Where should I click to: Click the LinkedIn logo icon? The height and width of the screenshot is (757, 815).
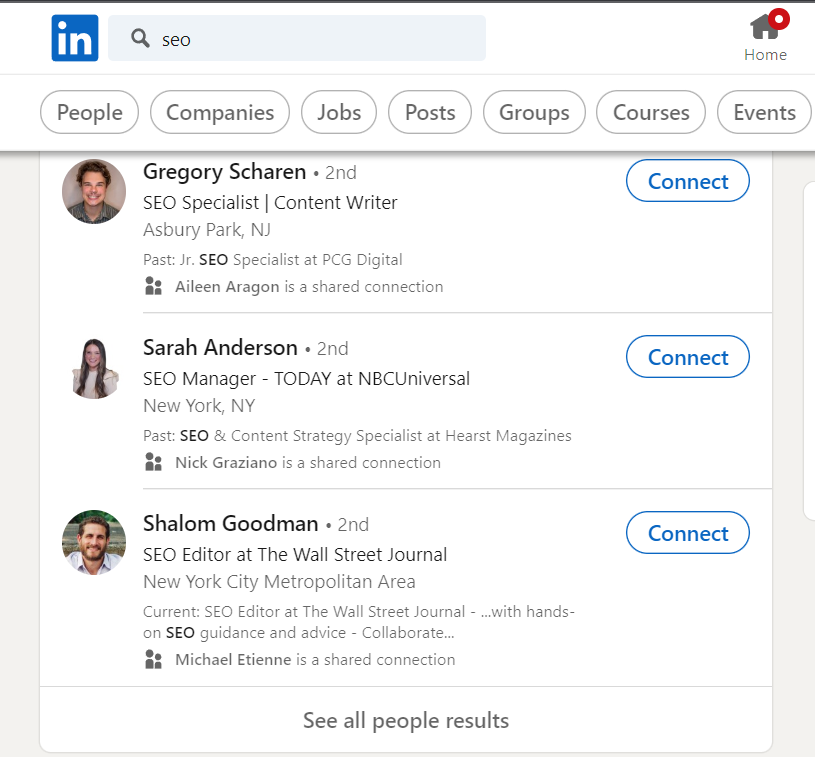coord(75,38)
